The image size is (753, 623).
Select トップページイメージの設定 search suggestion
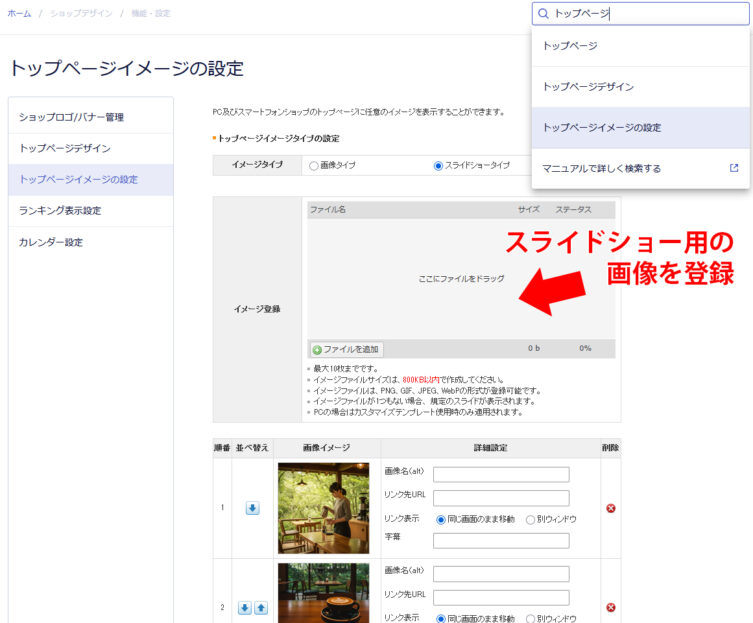point(601,128)
